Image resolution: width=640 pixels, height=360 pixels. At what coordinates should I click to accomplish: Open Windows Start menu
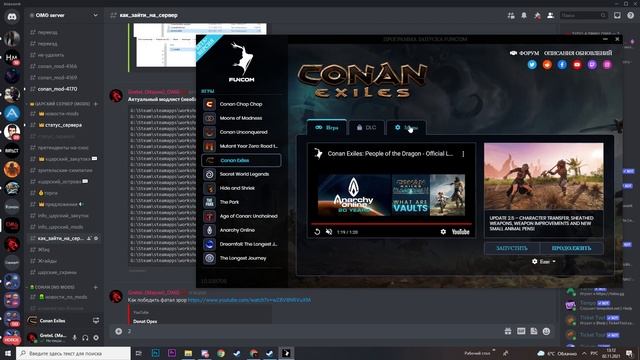[8, 353]
